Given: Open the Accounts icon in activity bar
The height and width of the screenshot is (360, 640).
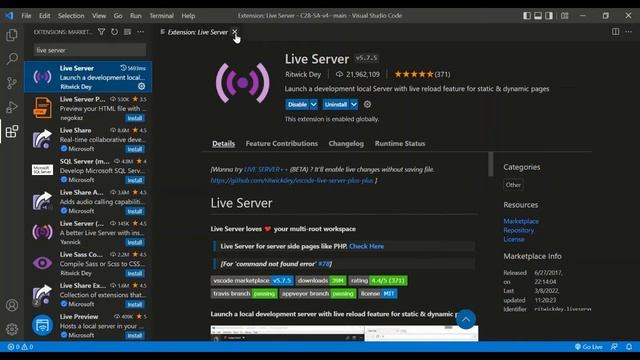Looking at the screenshot, I should tap(12, 305).
